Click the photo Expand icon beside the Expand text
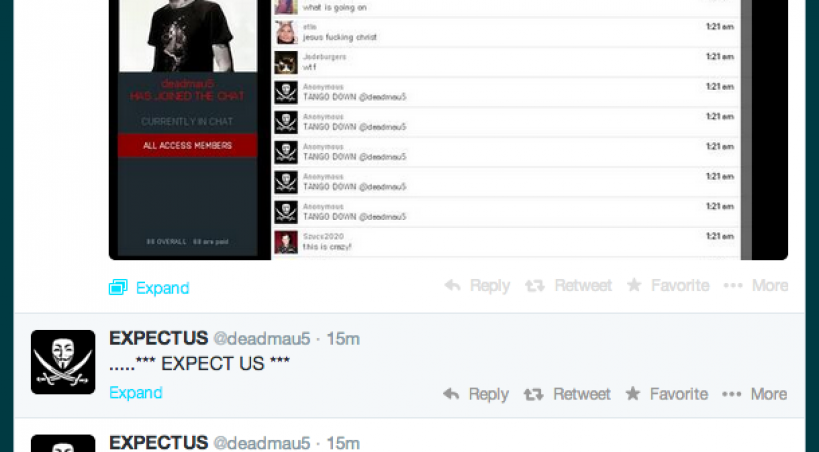The width and height of the screenshot is (819, 452). point(118,287)
